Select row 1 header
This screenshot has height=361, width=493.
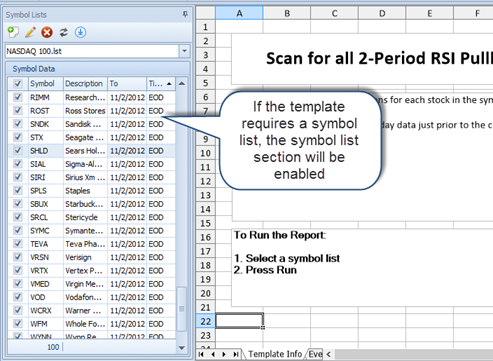point(206,27)
